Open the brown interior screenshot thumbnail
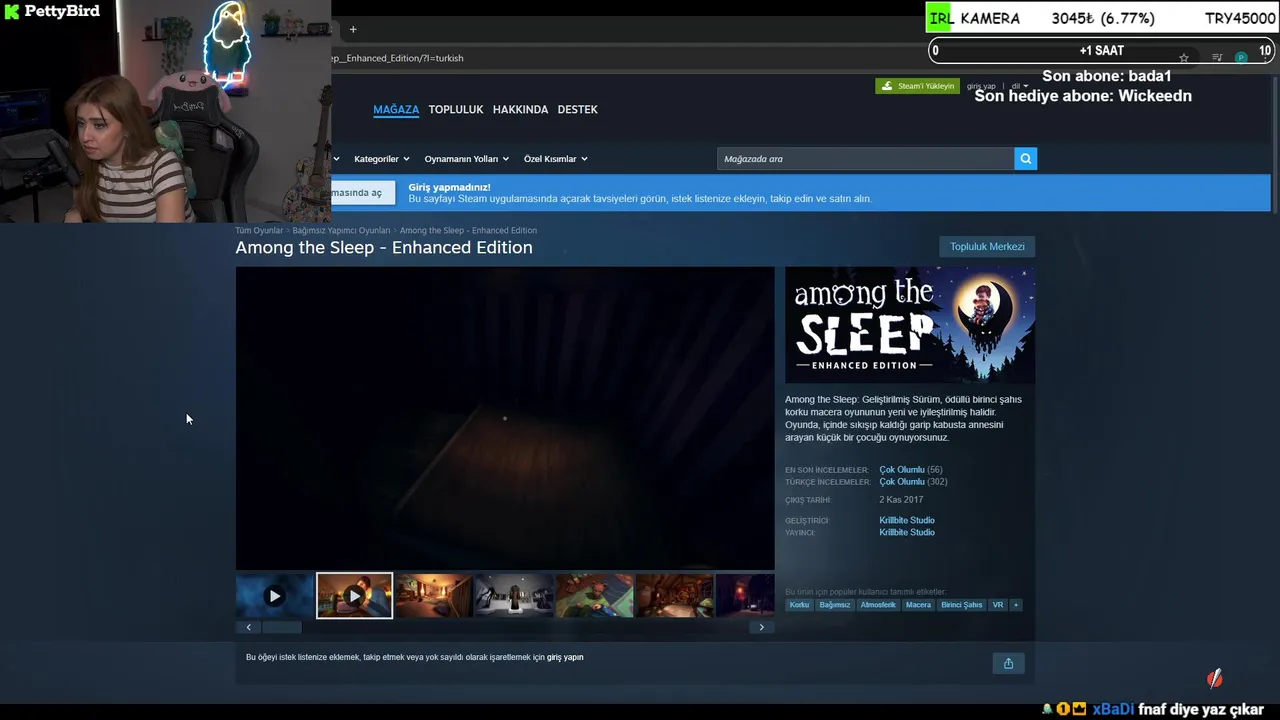Image resolution: width=1280 pixels, height=720 pixels. pos(674,596)
